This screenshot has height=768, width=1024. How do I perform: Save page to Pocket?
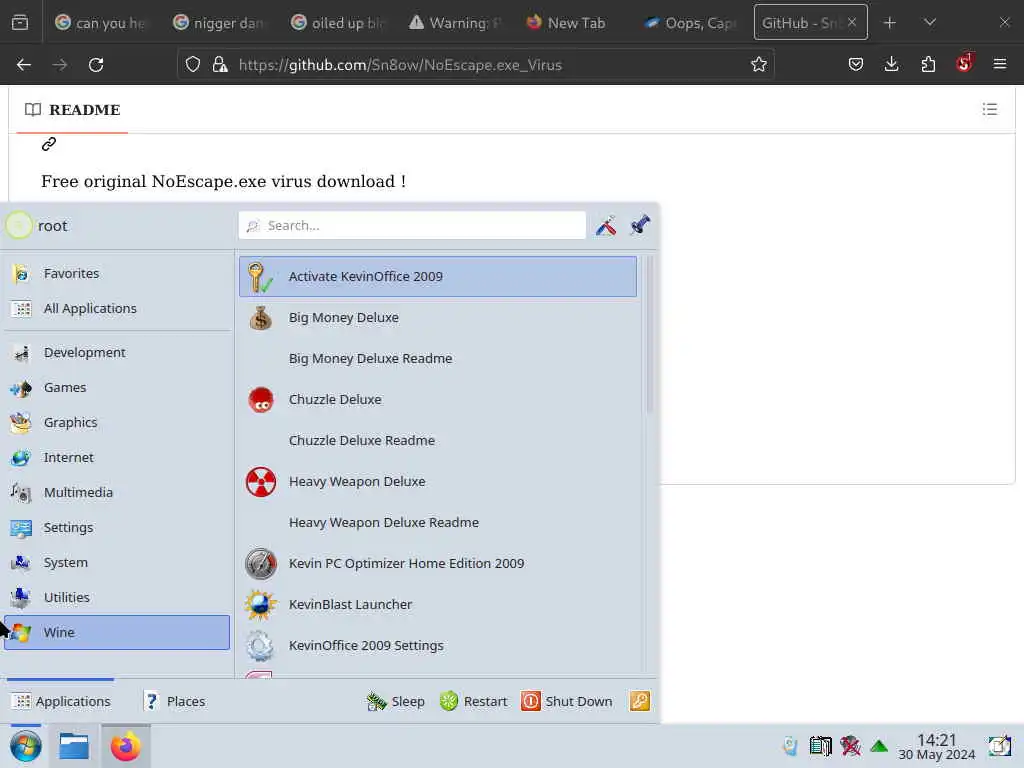click(x=856, y=64)
